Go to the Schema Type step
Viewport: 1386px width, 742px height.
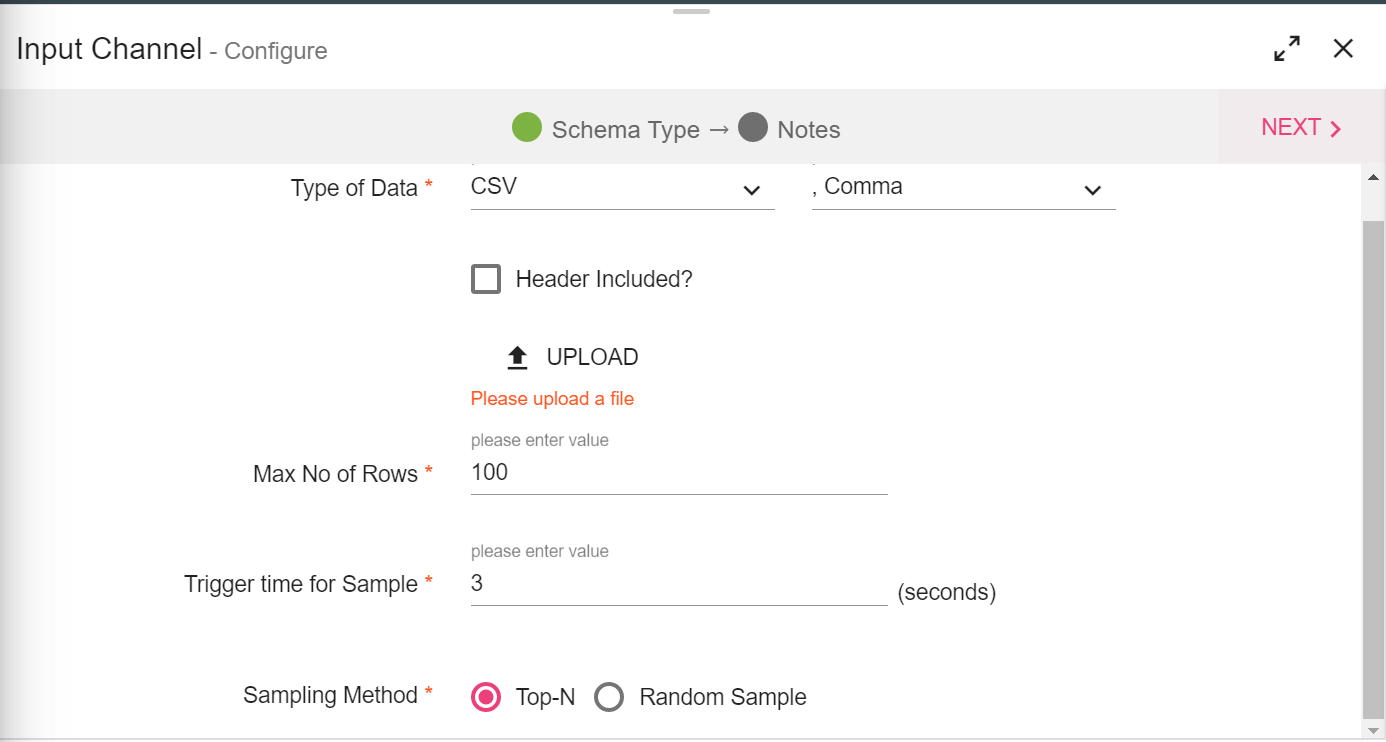[625, 130]
